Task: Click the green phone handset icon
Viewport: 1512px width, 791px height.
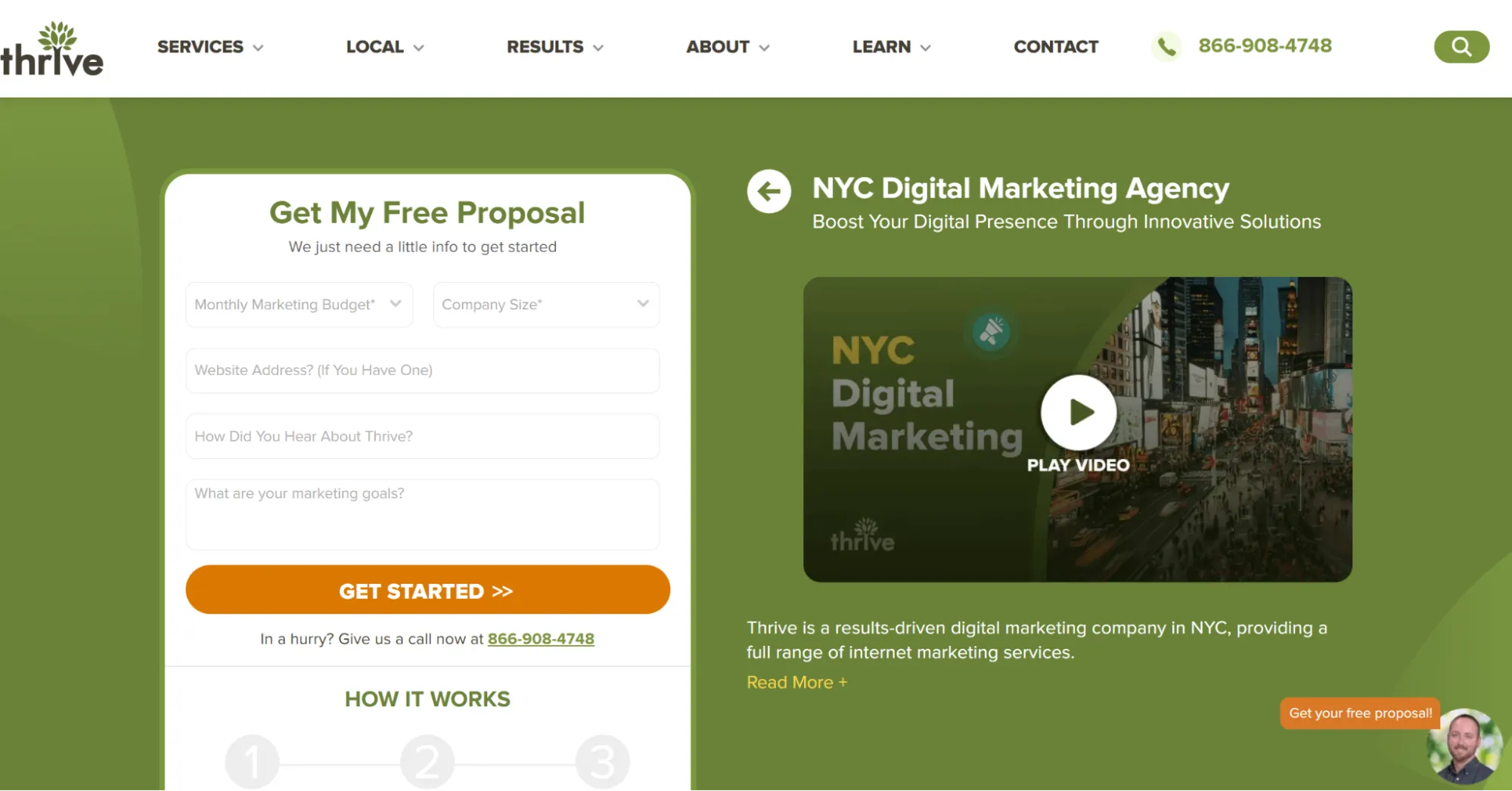Action: coord(1166,47)
